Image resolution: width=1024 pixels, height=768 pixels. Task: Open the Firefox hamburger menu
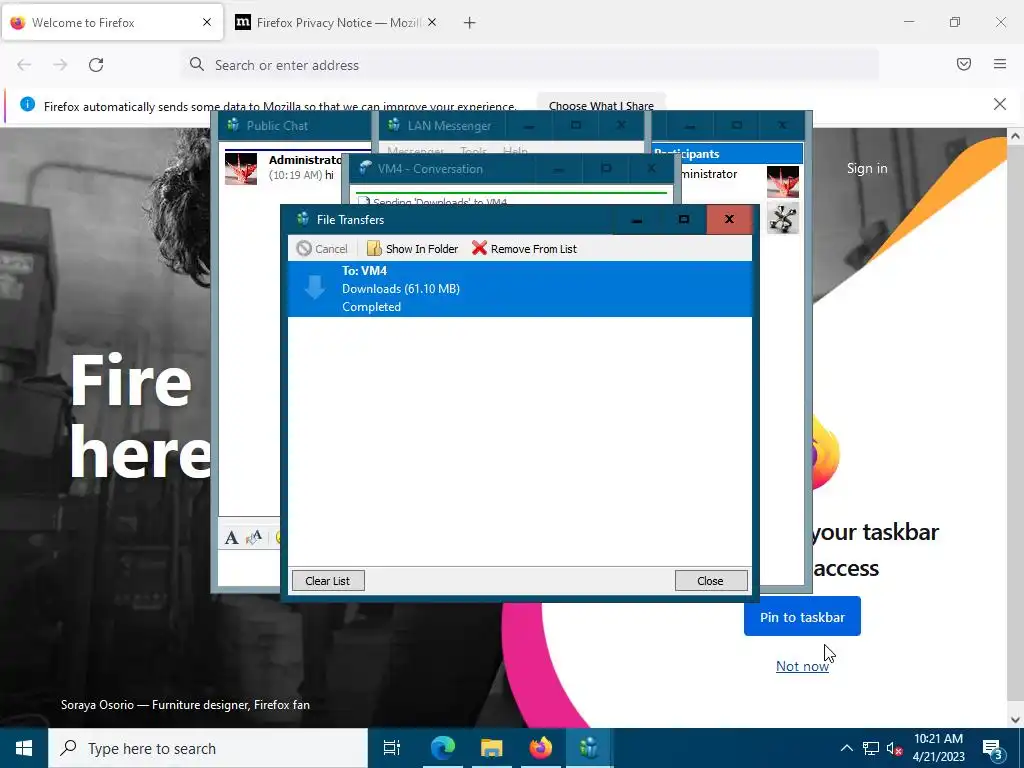pos(1000,64)
